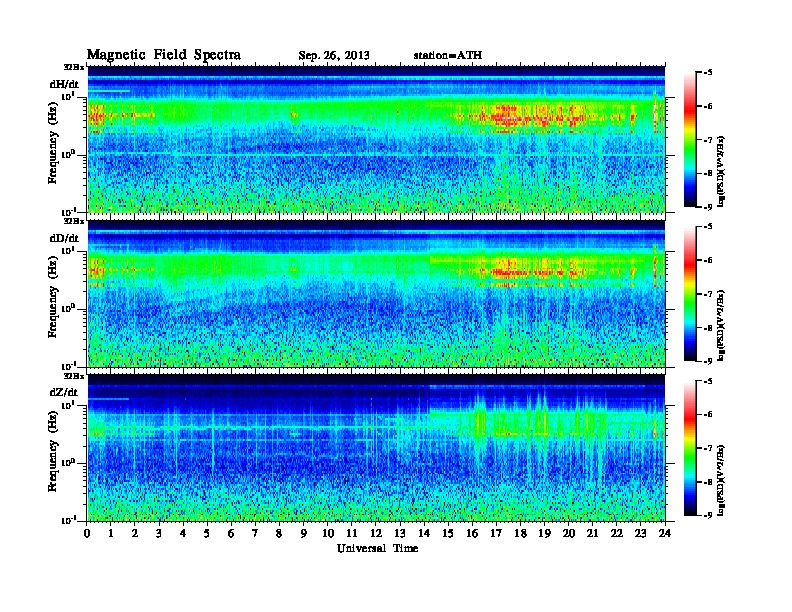792x612 pixels.
Task: Click the log(PSD) unit label on the dD/dt color bar
Action: (x=721, y=325)
